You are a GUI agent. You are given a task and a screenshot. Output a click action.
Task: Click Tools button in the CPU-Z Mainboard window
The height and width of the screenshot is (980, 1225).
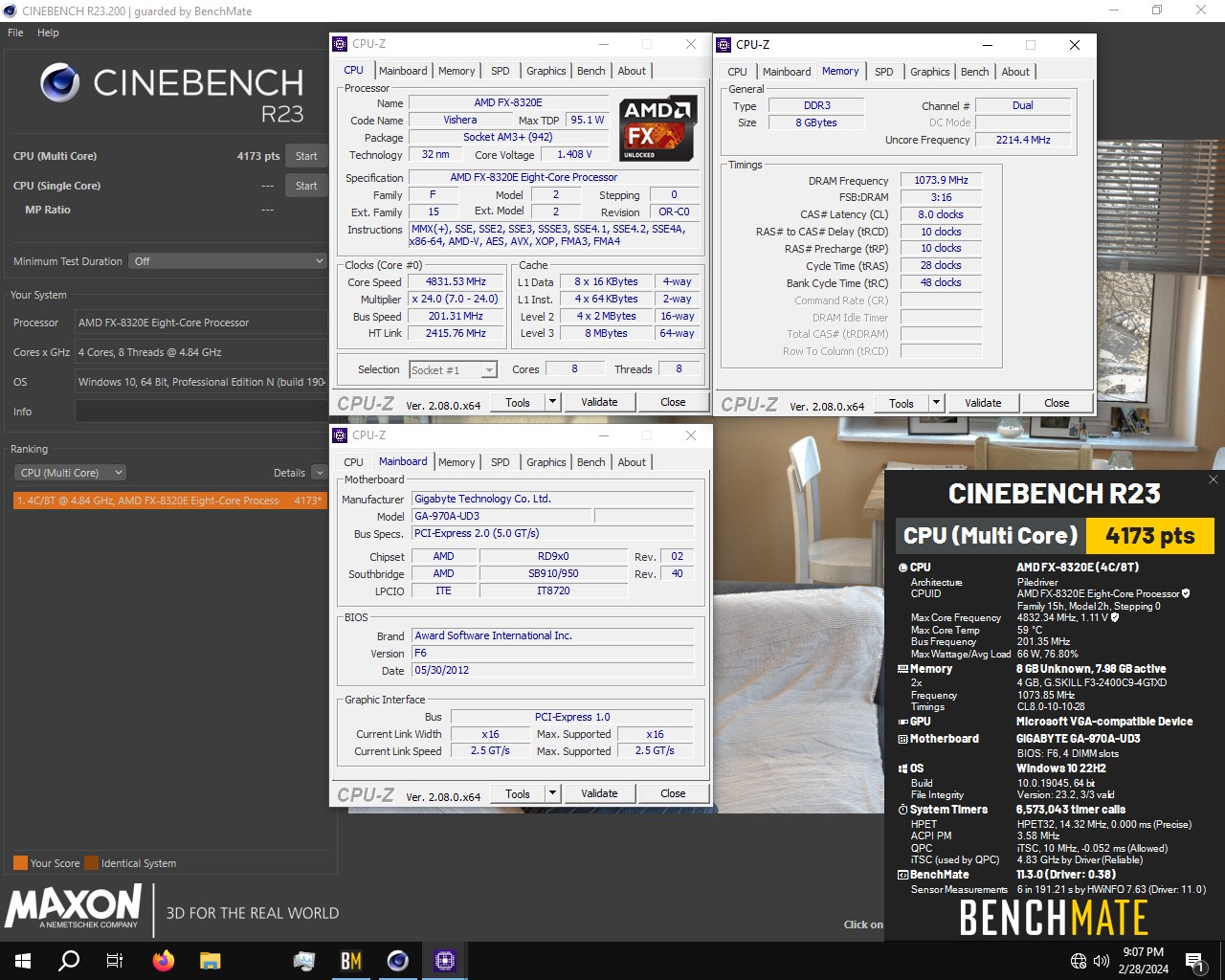pyautogui.click(x=518, y=793)
